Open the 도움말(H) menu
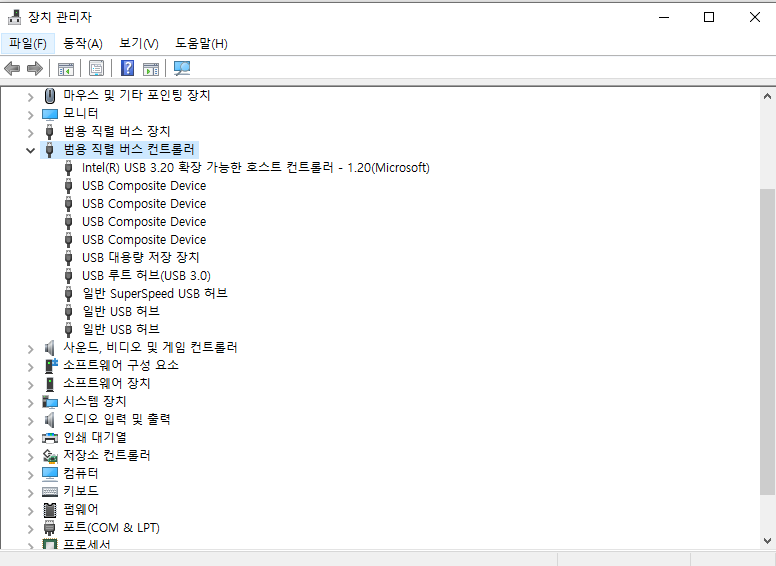 point(201,44)
